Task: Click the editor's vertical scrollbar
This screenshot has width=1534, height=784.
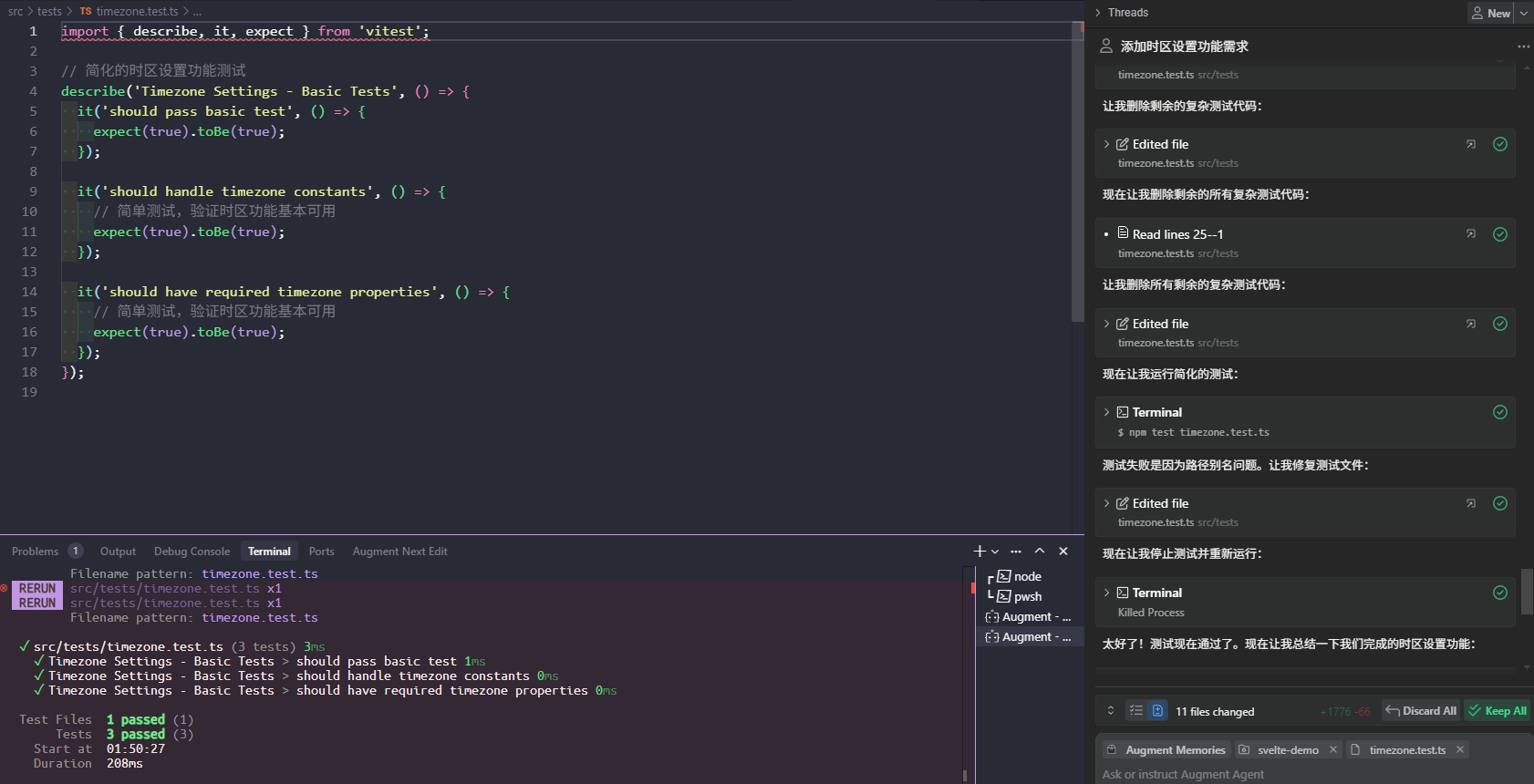Action: [x=1078, y=173]
